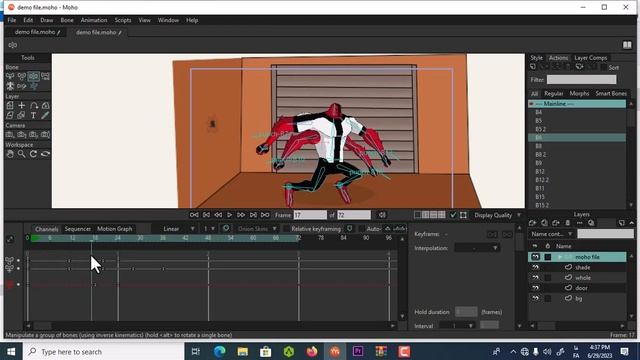Viewport: 640px width, 360px height.
Task: Select the Rotate Workspace tool
Action: tap(33, 154)
